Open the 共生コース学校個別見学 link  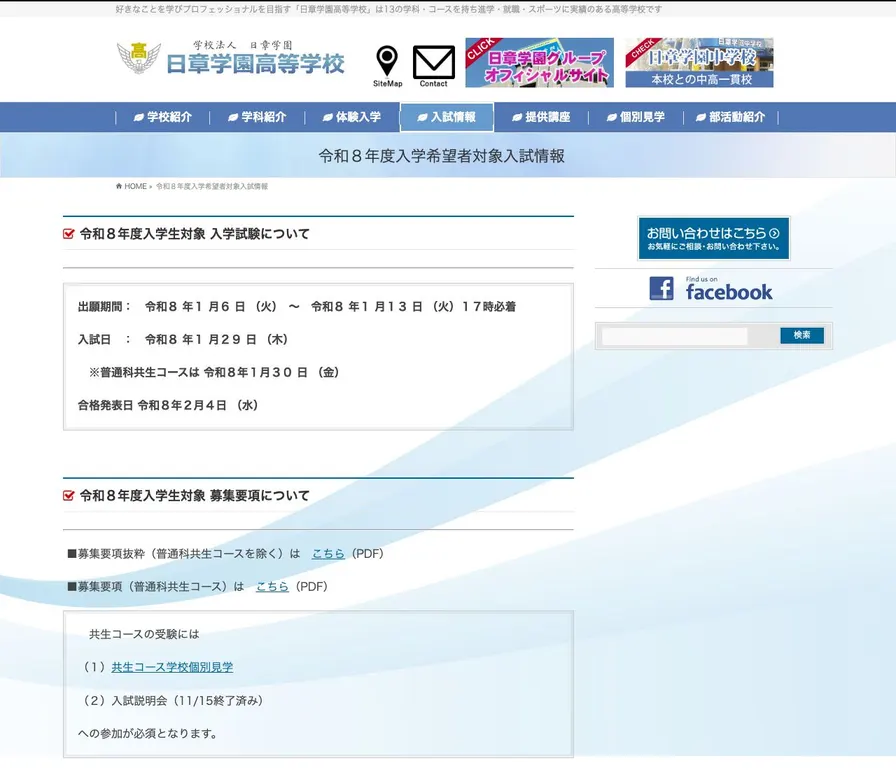(x=172, y=667)
